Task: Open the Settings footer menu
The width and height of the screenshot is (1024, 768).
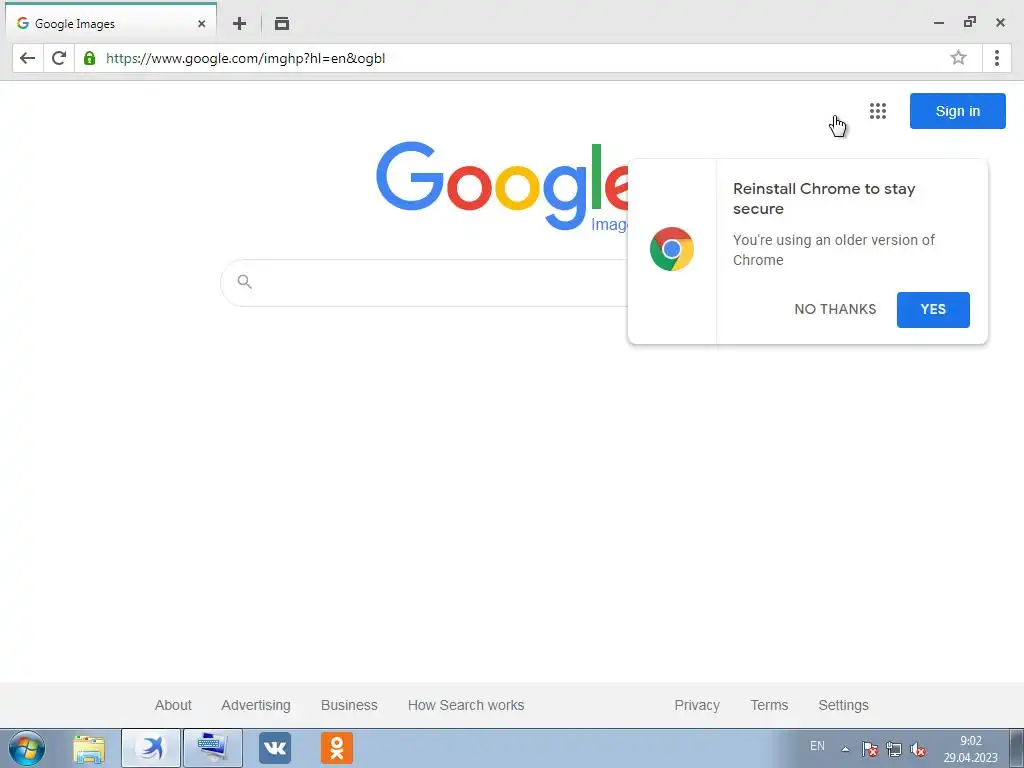Action: [843, 705]
